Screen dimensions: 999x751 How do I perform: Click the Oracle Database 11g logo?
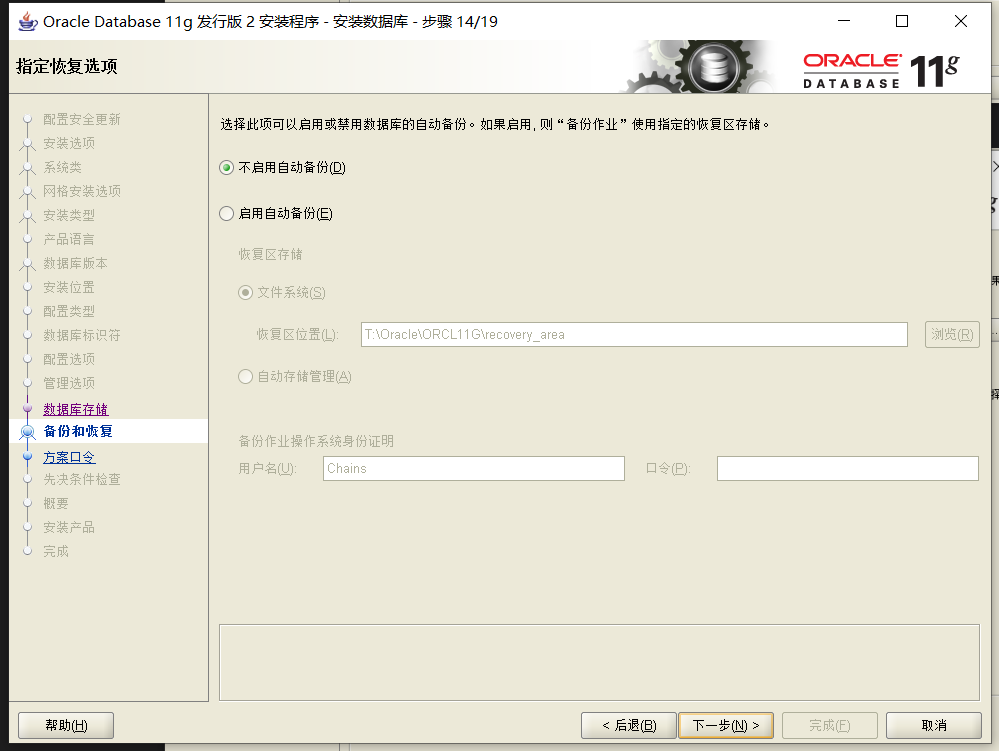coord(880,70)
